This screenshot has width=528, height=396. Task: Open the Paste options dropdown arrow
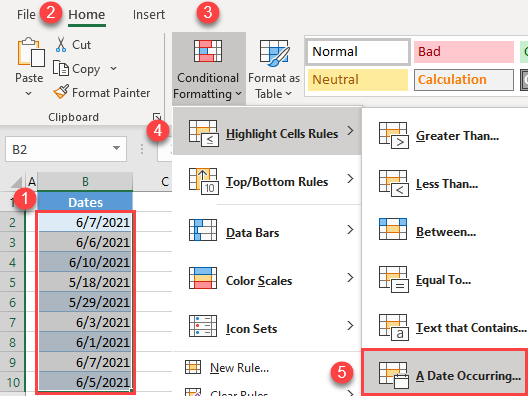[x=29, y=93]
